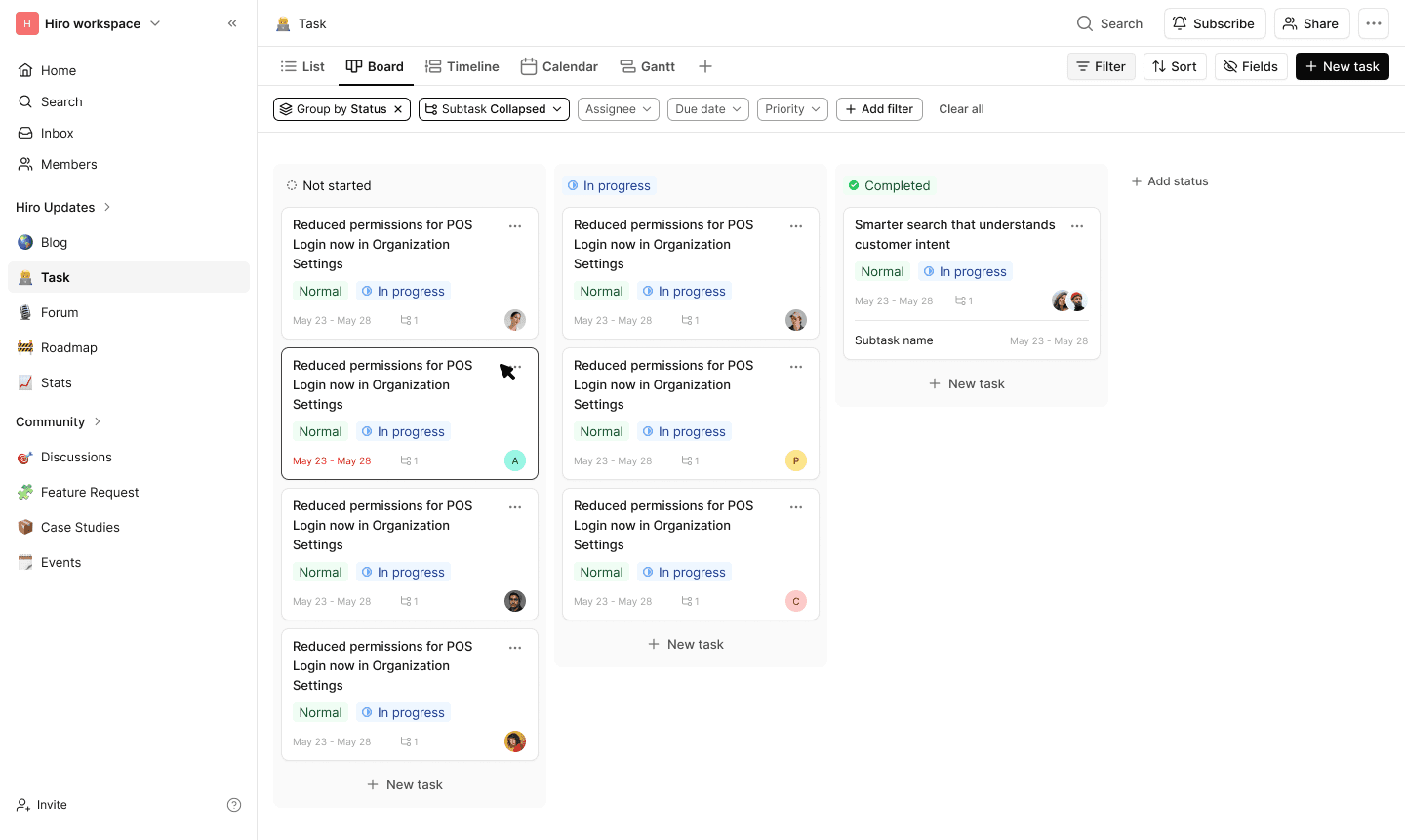This screenshot has width=1405, height=840.
Task: Add a new view with plus icon
Action: 705,66
